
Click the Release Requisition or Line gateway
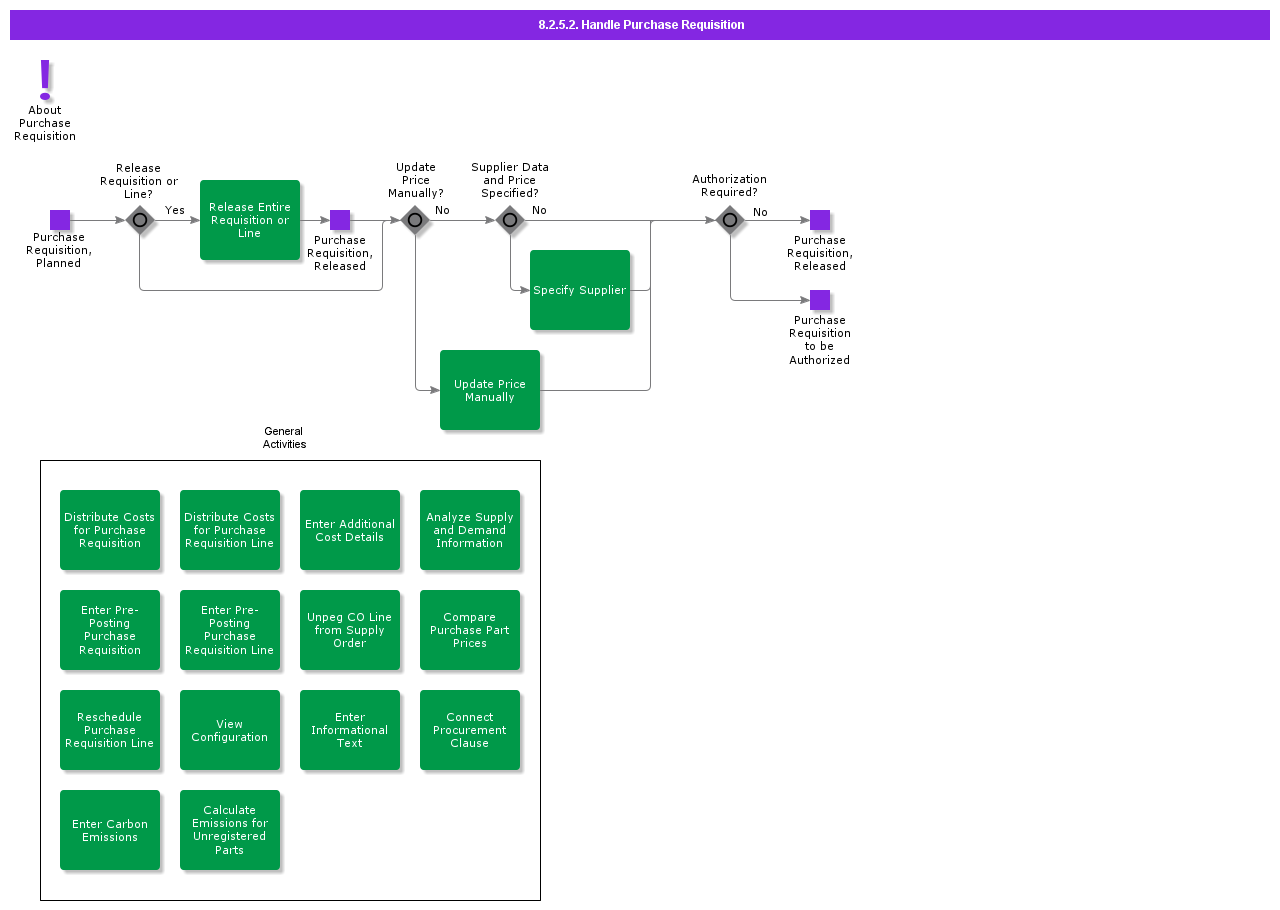[140, 220]
